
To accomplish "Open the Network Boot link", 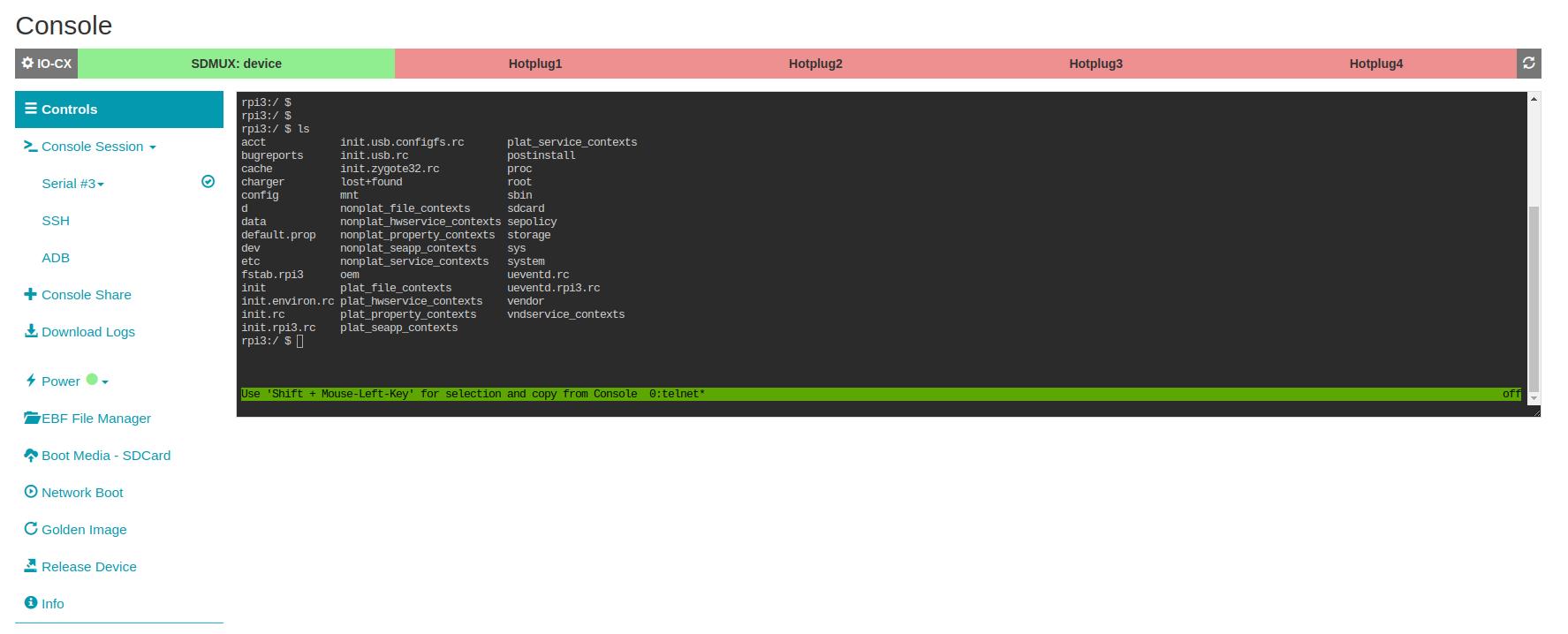I will pos(82,493).
